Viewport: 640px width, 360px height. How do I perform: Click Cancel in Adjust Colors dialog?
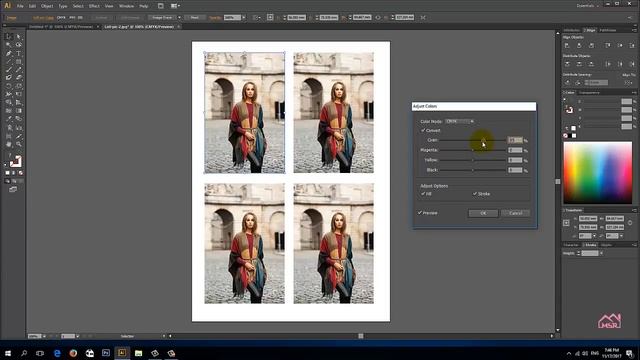coord(516,213)
